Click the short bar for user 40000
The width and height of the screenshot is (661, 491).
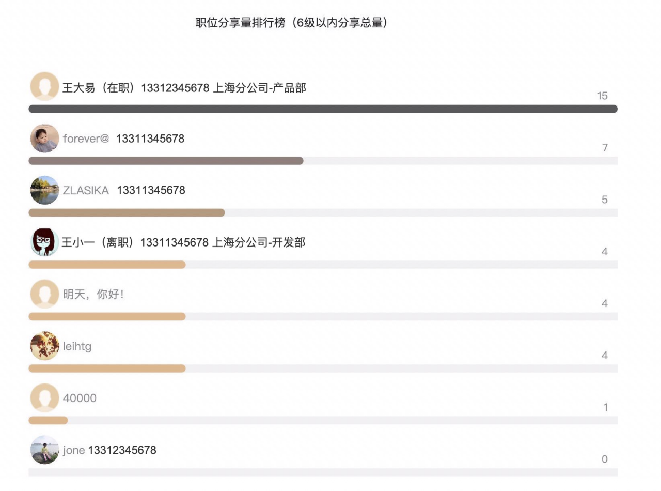point(48,420)
